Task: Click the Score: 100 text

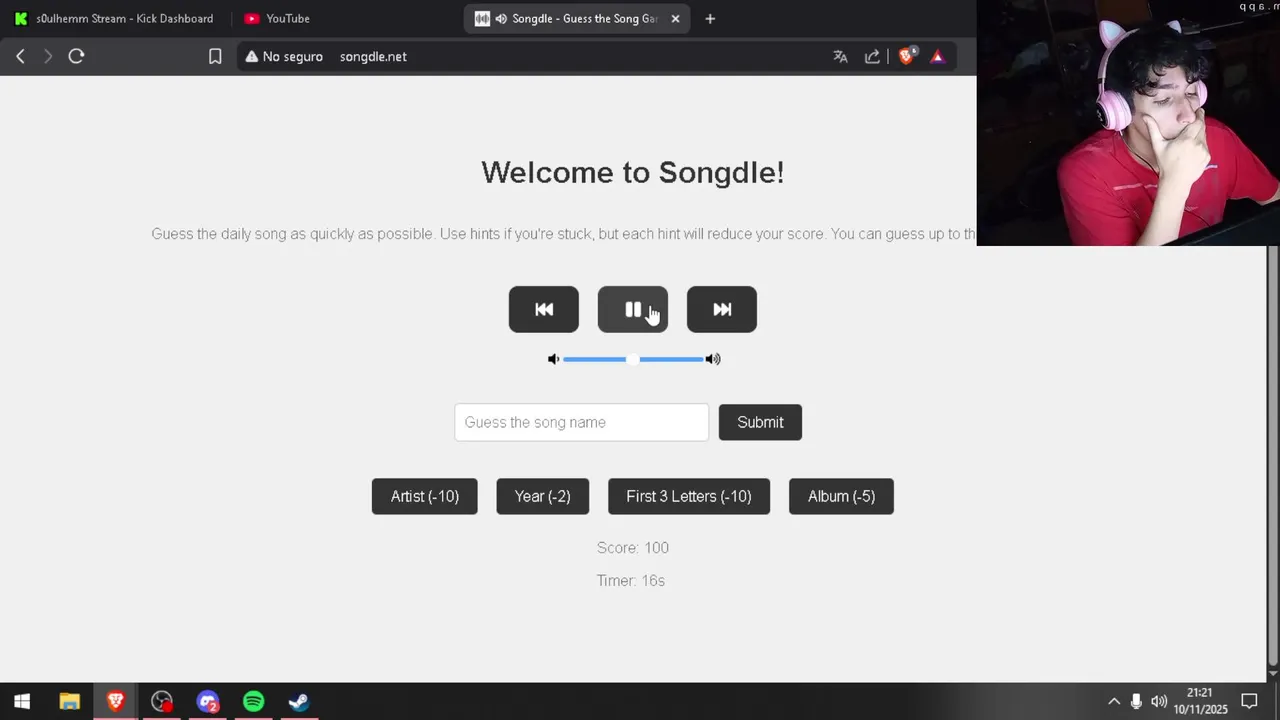Action: click(633, 548)
